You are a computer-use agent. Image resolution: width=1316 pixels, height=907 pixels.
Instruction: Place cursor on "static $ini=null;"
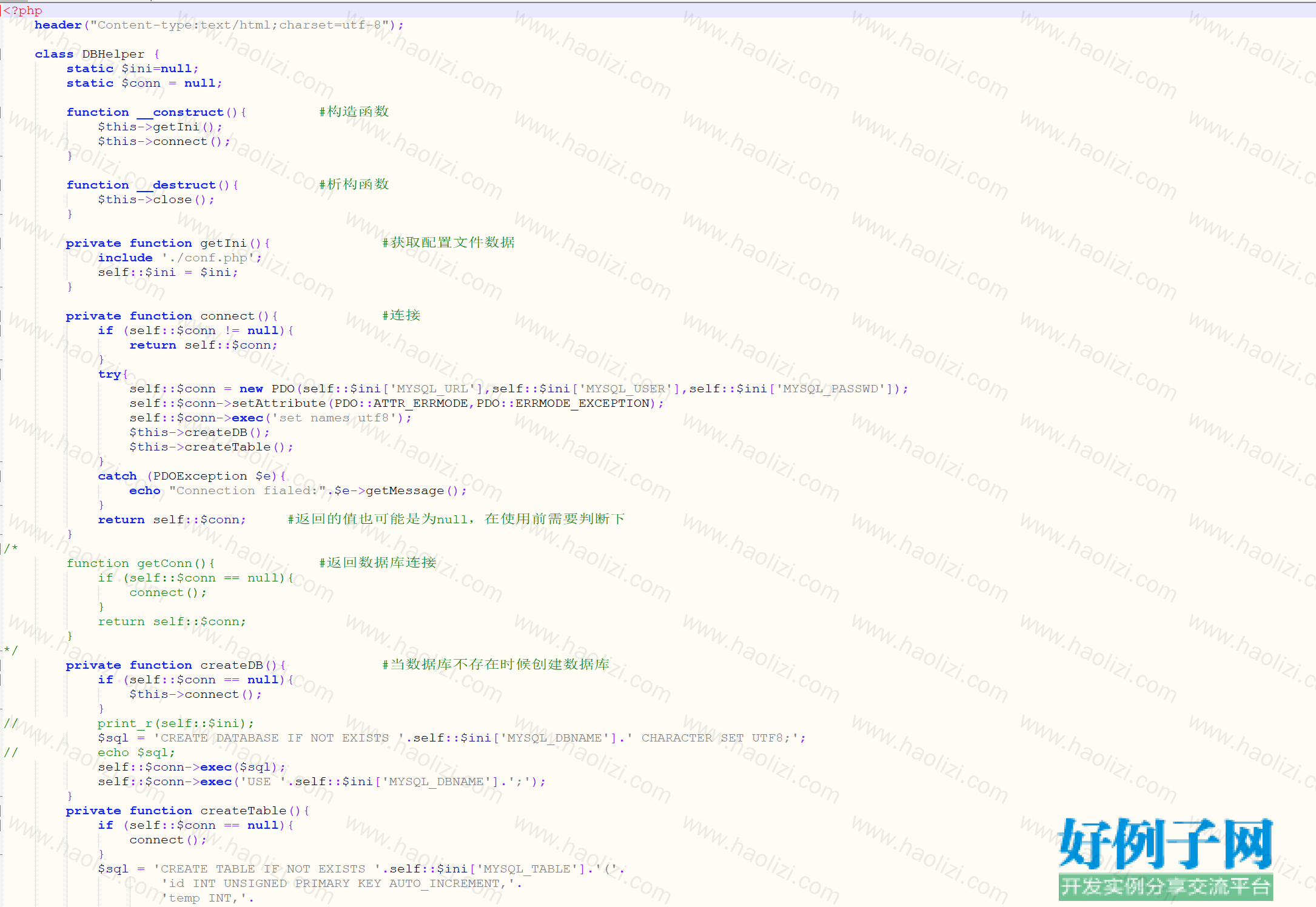click(x=132, y=69)
